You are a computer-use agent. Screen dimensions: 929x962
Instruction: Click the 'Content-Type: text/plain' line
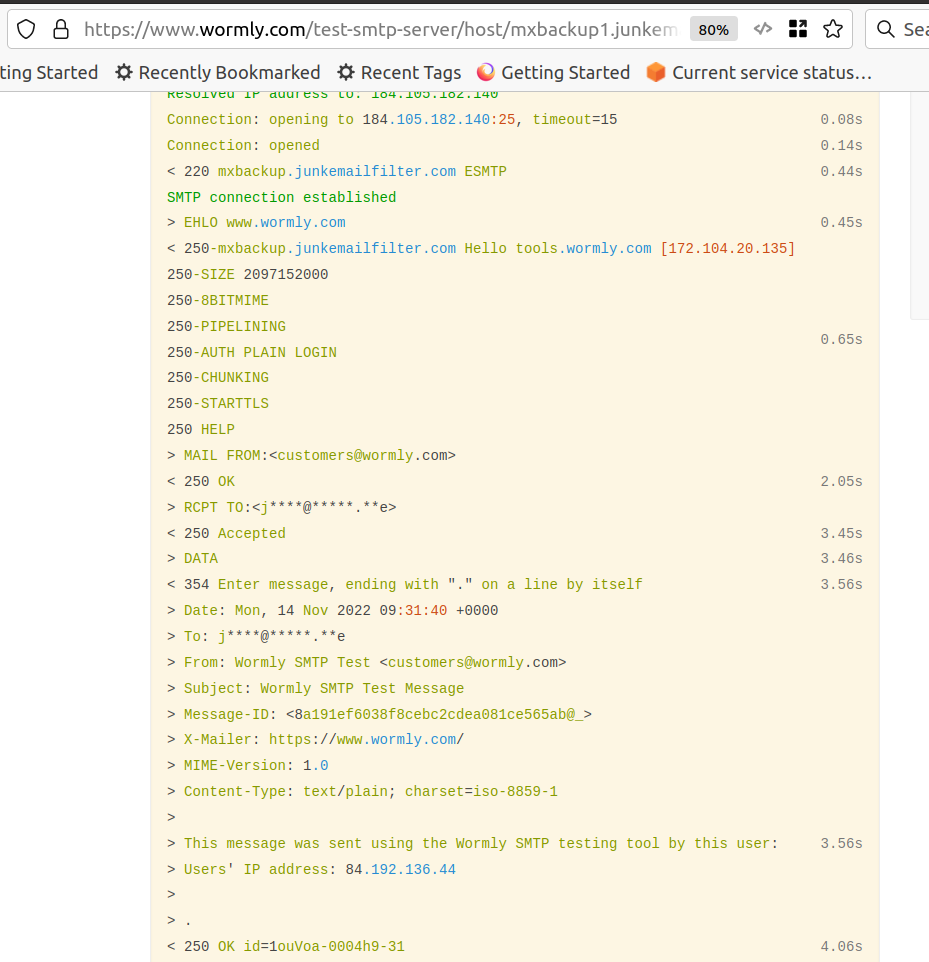pos(362,791)
